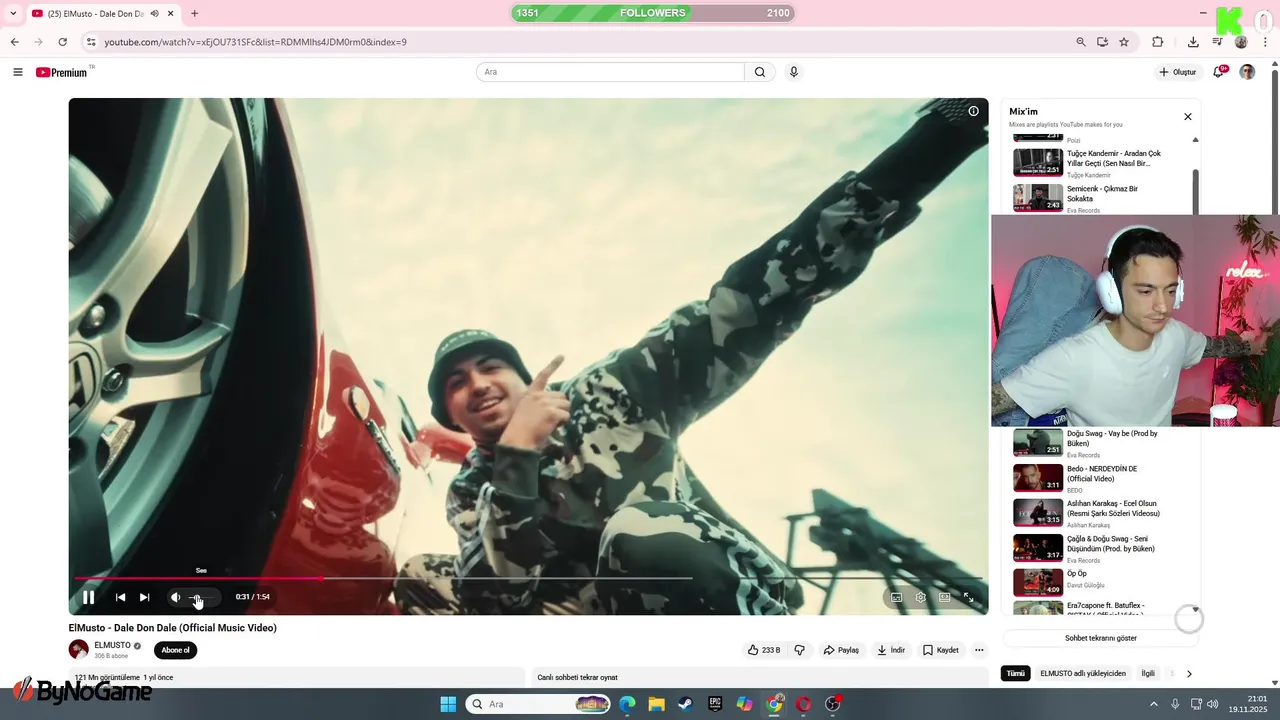Open YouTube notifications bell
The image size is (1280, 720).
coord(1219,72)
